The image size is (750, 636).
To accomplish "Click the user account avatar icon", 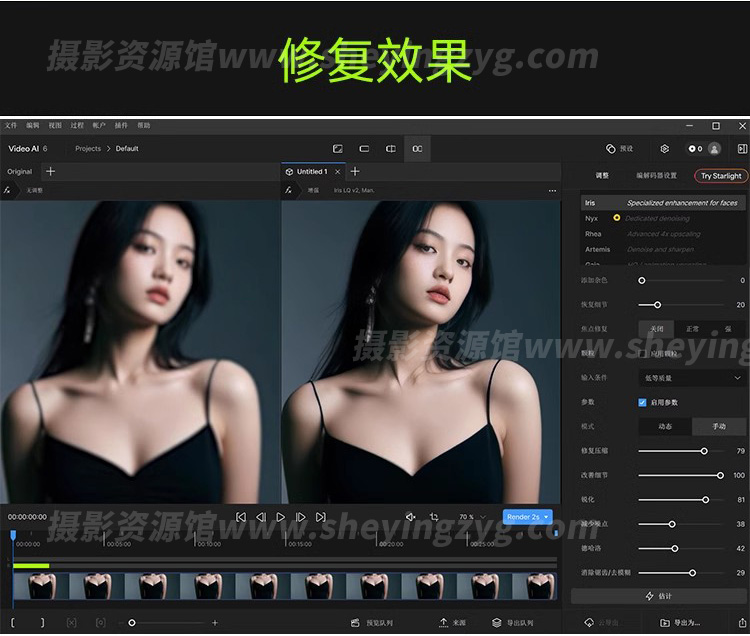I will coord(714,149).
